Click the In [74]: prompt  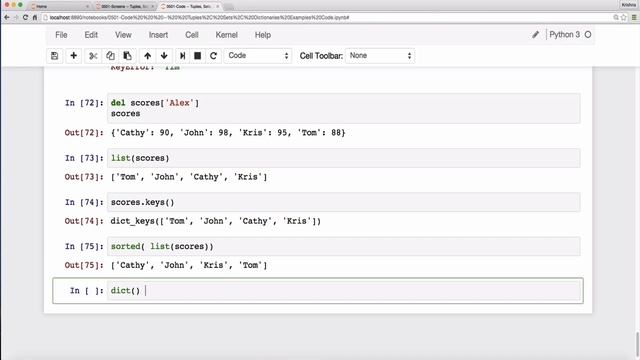[x=84, y=202]
